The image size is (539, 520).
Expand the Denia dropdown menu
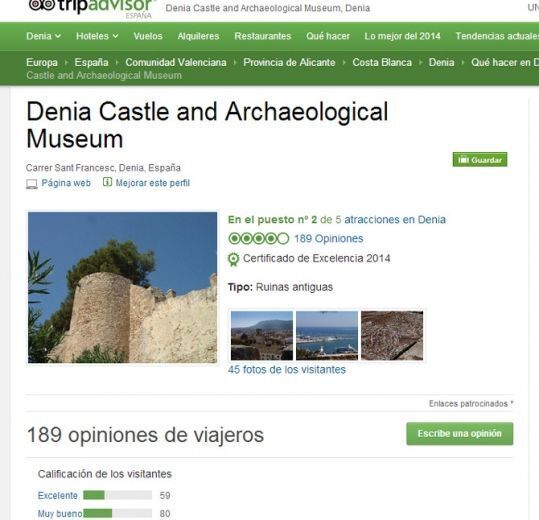pos(44,36)
